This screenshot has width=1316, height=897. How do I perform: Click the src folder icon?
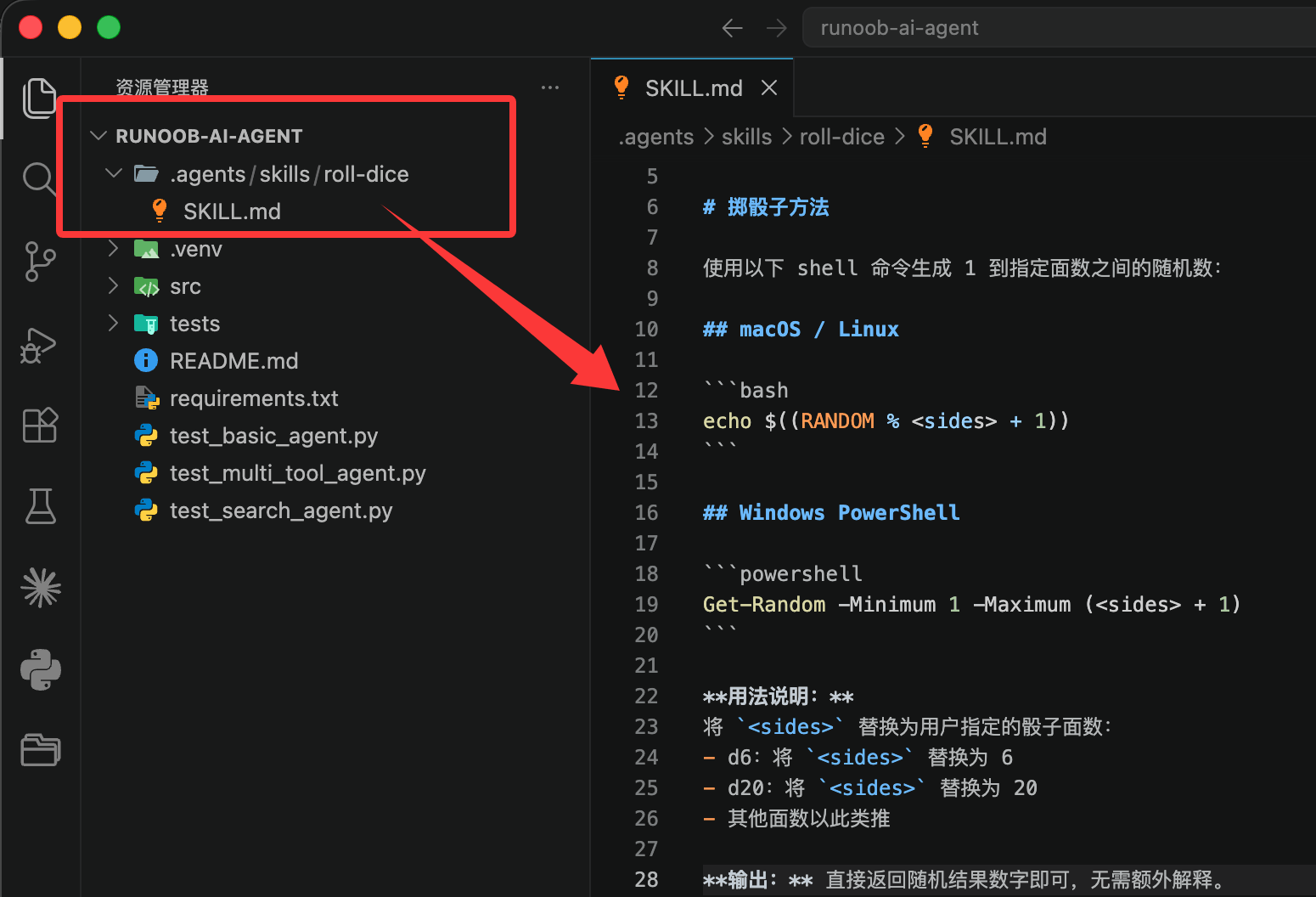(x=146, y=286)
